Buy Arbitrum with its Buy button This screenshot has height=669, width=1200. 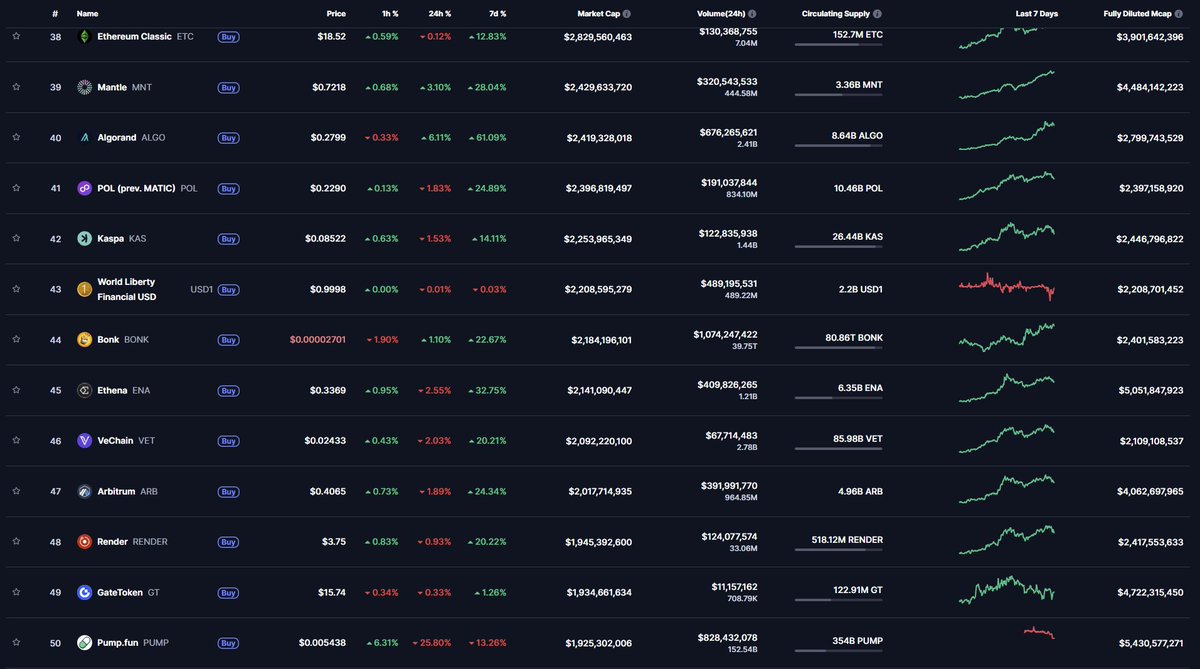(229, 491)
